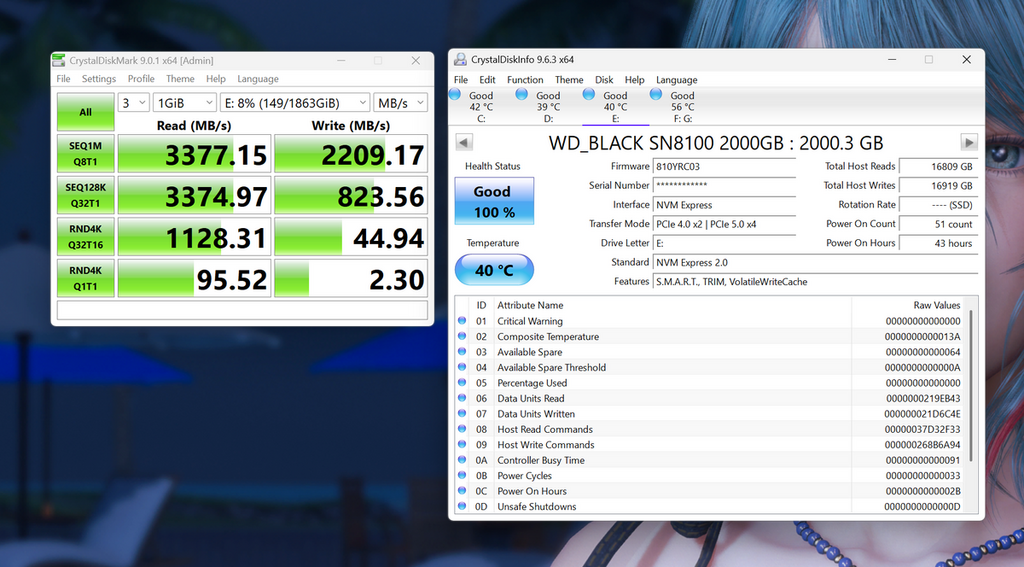1024x567 pixels.
Task: Open Help menu in CrystalDiskMark
Action: pyautogui.click(x=216, y=78)
